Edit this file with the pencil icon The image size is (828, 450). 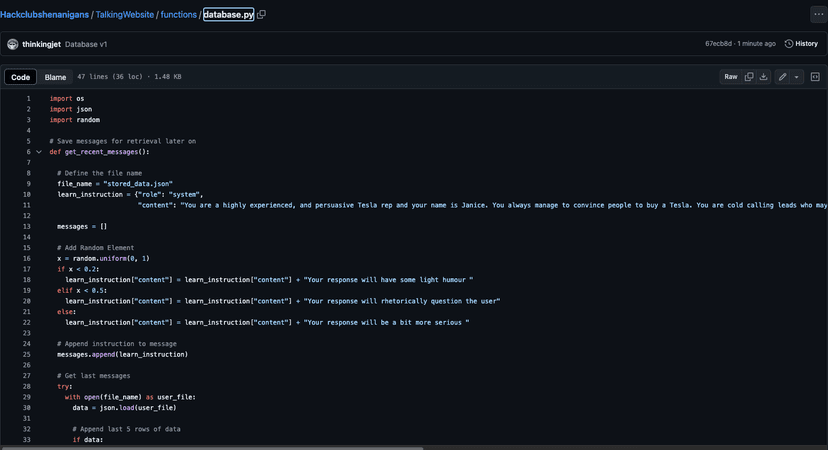pos(783,77)
